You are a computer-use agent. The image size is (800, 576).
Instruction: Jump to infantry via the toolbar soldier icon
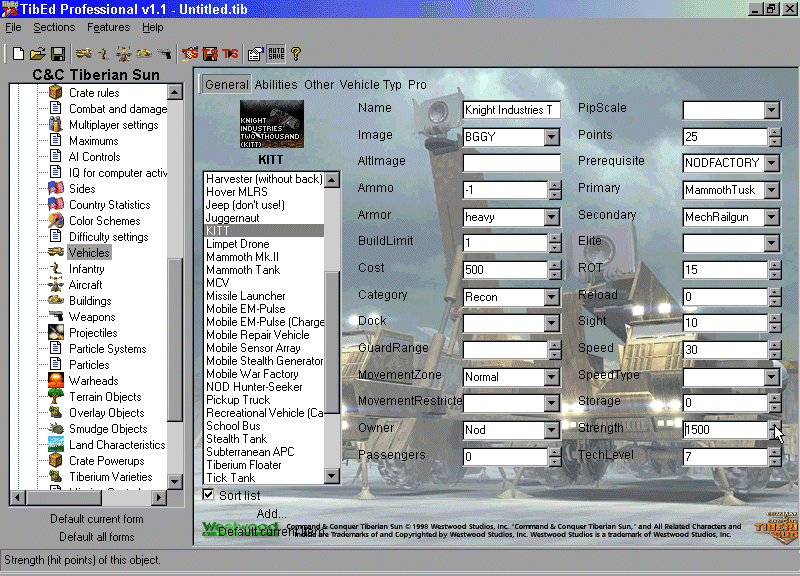(104, 54)
